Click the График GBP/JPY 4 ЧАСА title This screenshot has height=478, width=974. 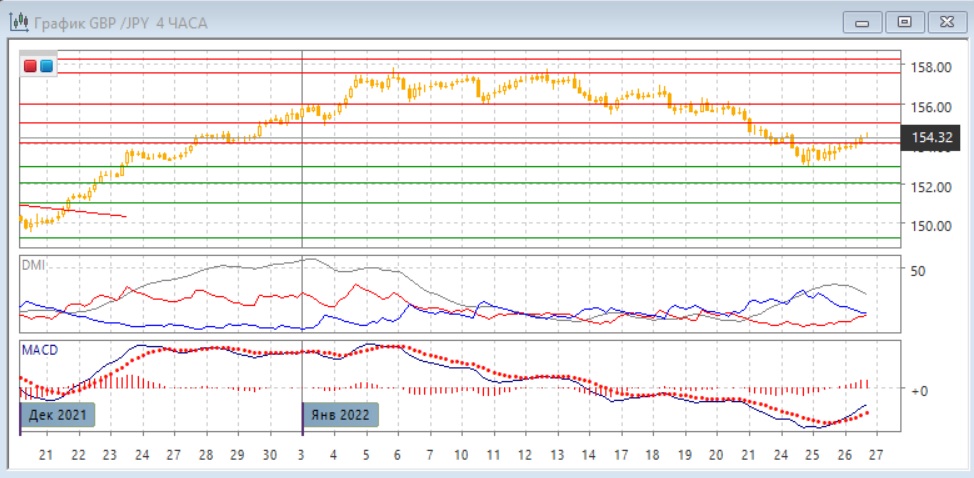(120, 22)
